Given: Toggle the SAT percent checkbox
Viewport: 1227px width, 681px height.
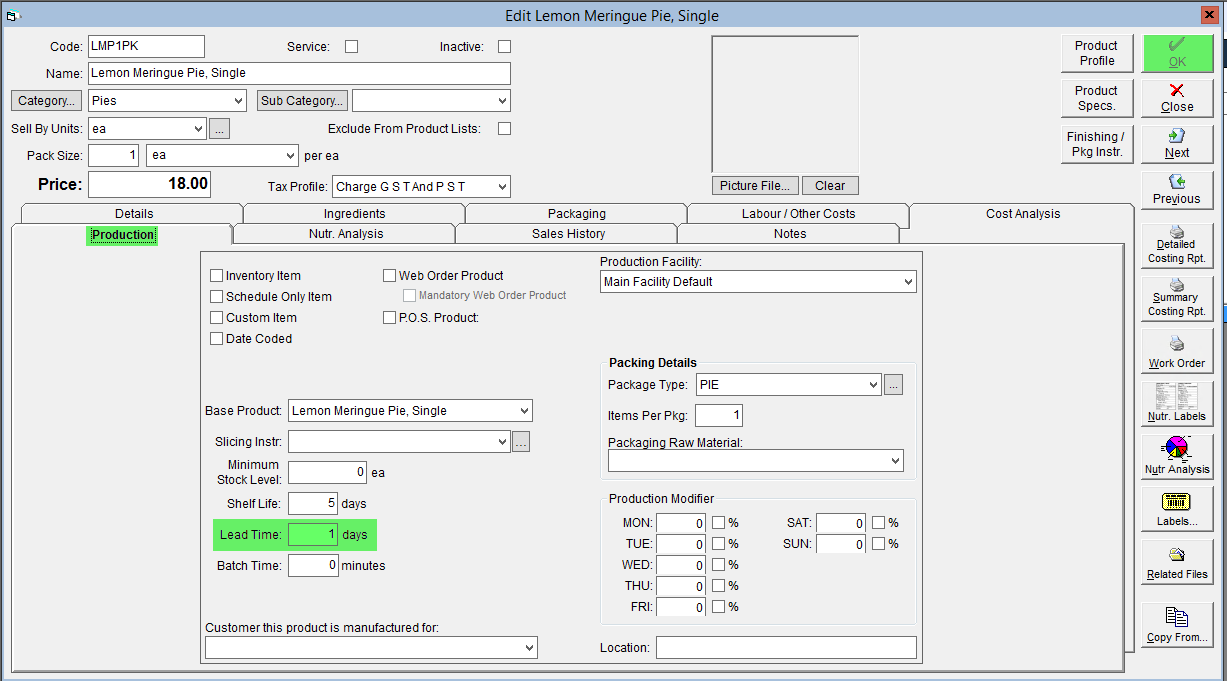Looking at the screenshot, I should 879,523.
